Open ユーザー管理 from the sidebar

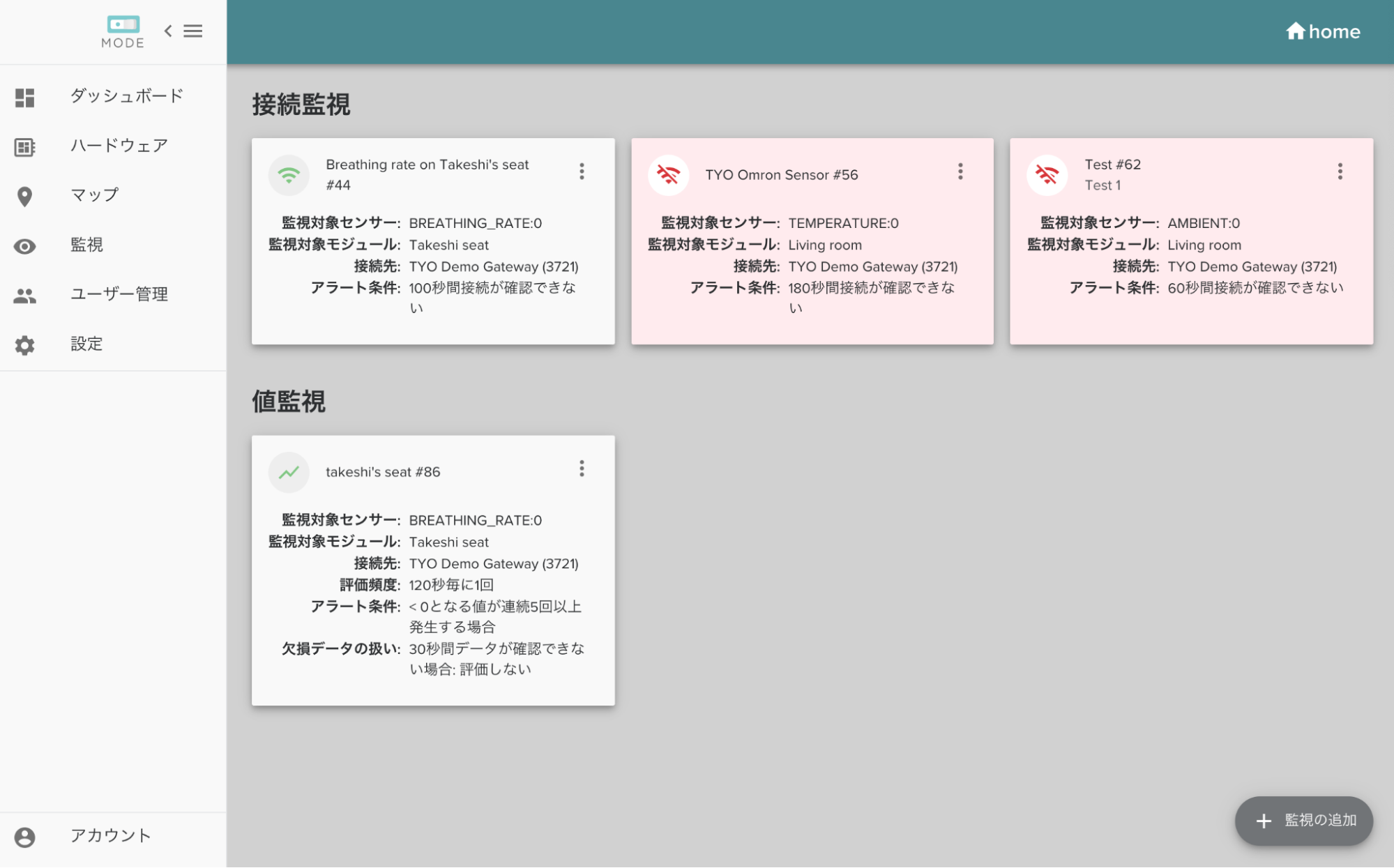119,295
